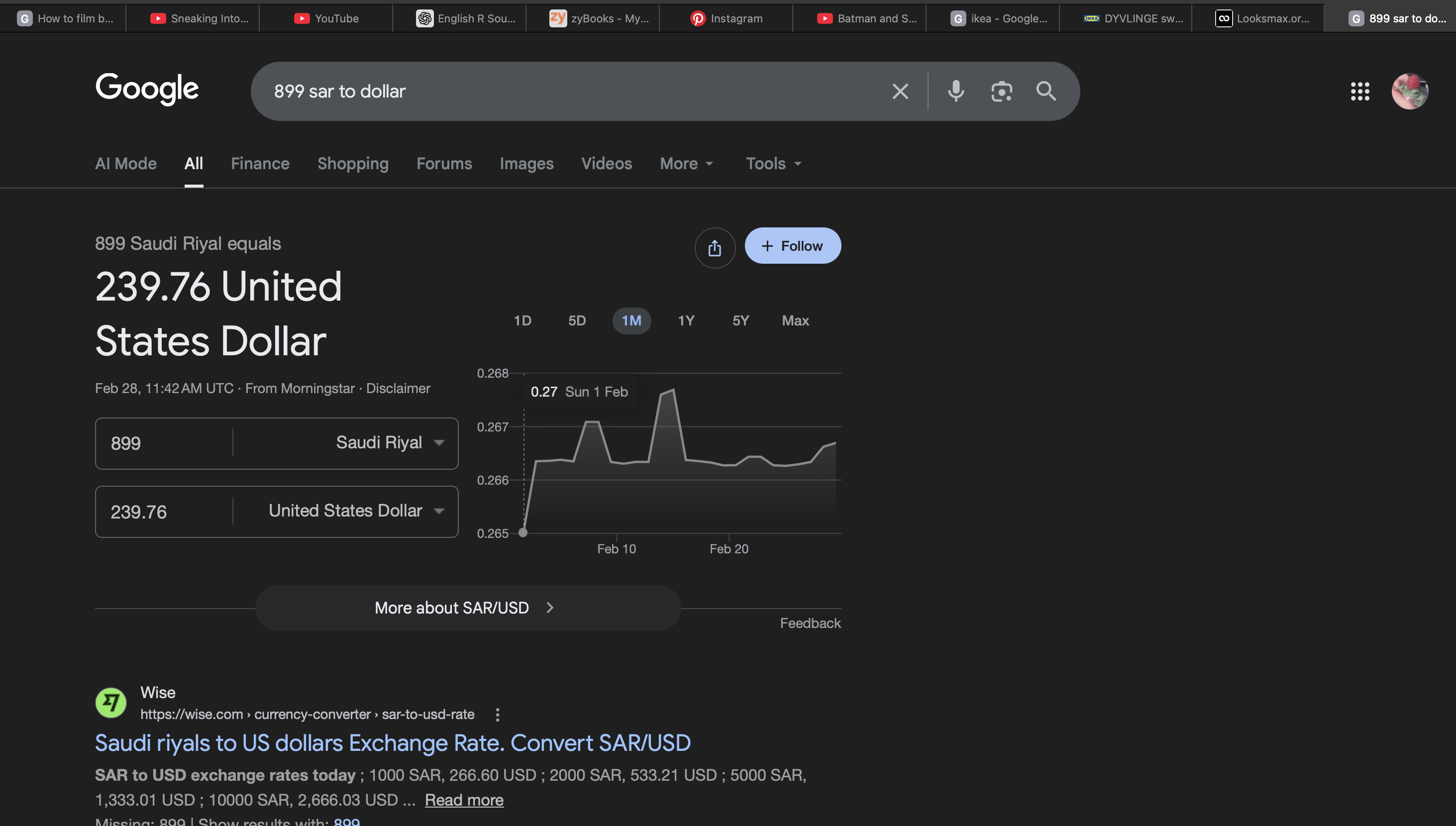Click the share icon beside Follow

[715, 248]
